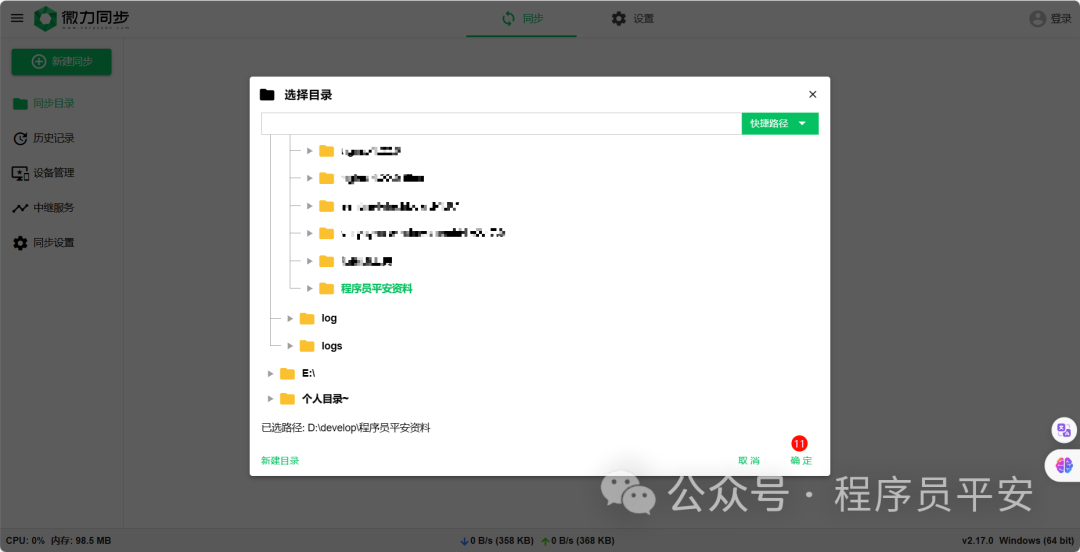Select the 程序员平安资料 folder name

[377, 289]
